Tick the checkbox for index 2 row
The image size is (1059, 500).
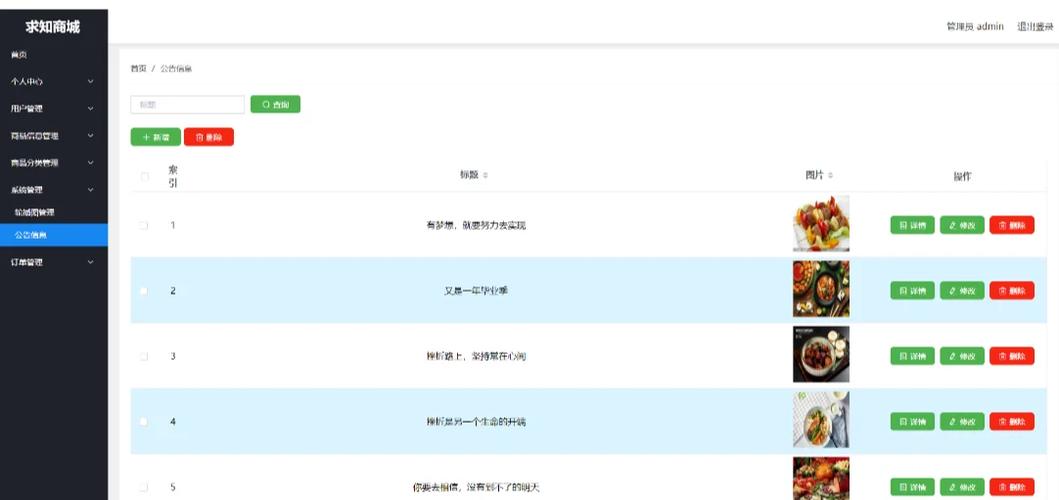tap(144, 291)
